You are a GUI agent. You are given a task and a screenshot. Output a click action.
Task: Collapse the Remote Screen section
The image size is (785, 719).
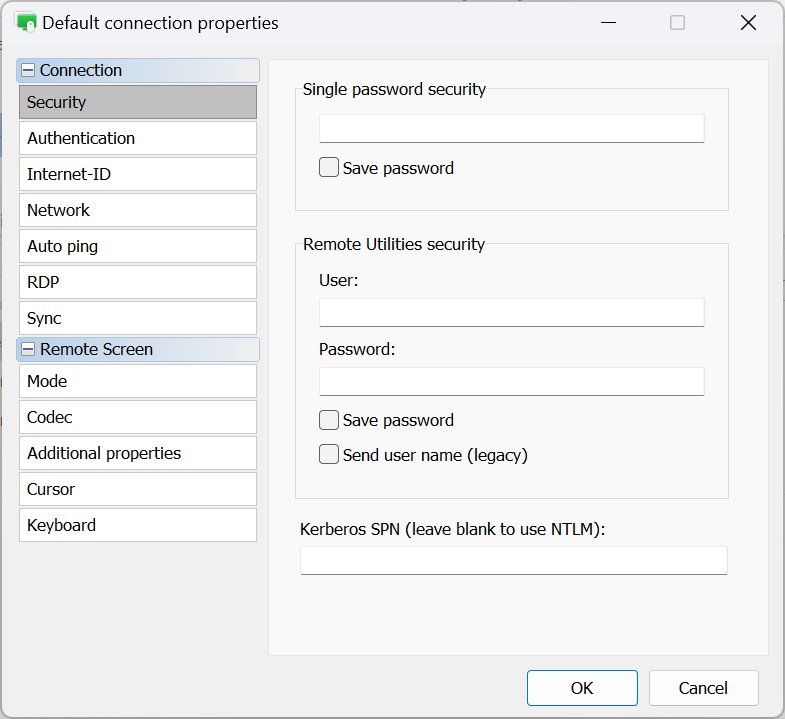tap(28, 350)
